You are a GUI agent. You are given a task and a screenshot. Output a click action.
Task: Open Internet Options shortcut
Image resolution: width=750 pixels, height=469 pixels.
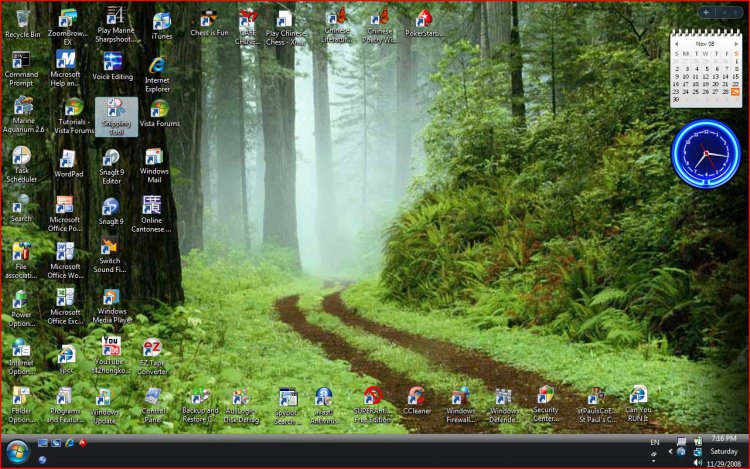tap(21, 357)
